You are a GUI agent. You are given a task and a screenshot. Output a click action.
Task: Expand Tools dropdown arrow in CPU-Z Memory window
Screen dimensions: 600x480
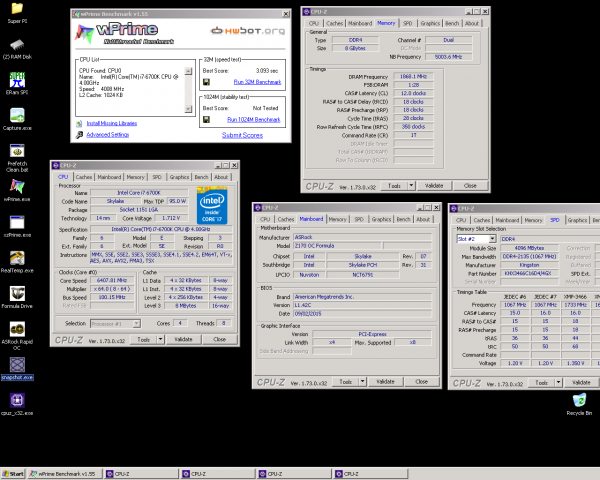tap(411, 186)
